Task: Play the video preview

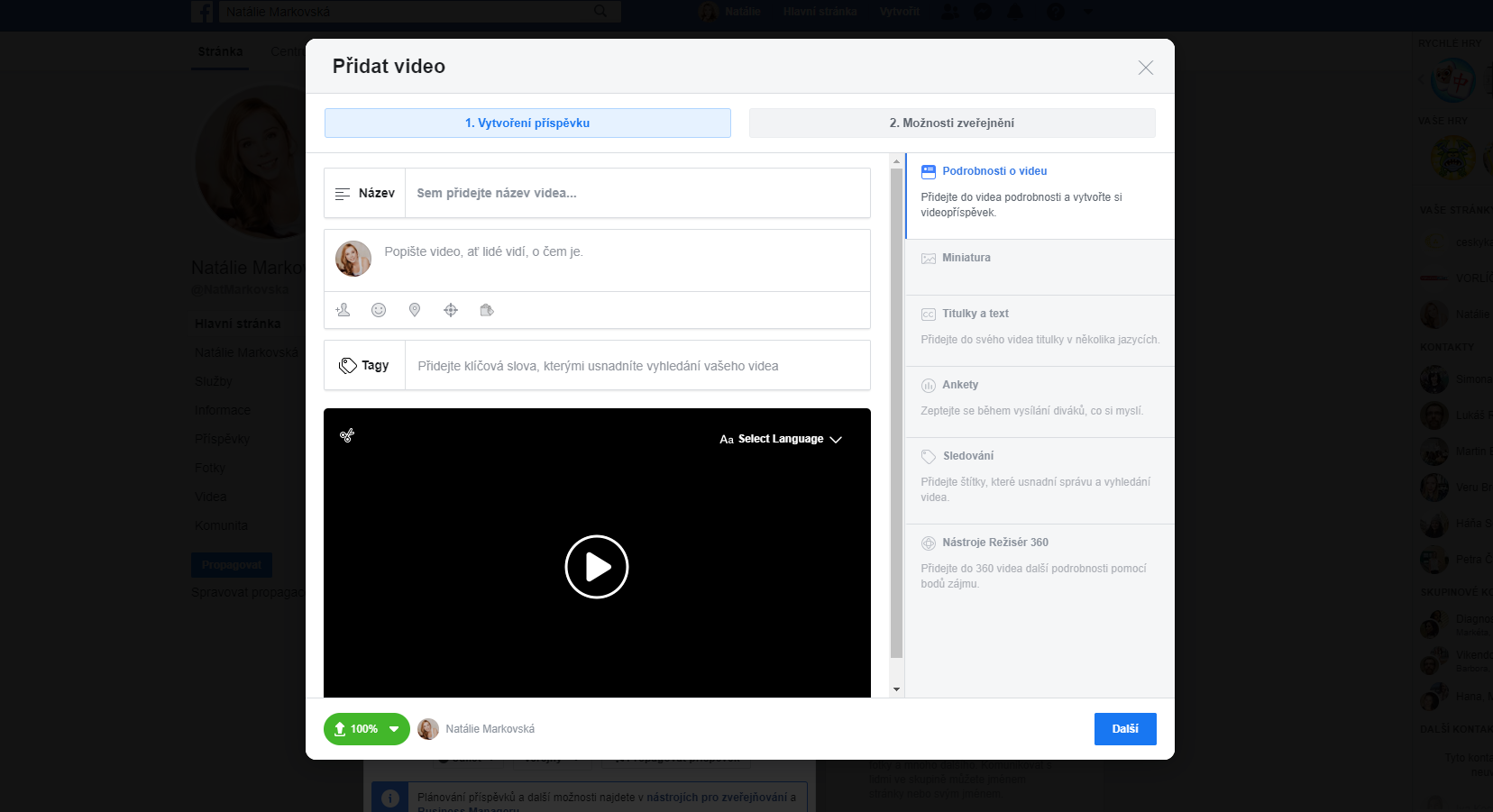Action: [x=597, y=567]
